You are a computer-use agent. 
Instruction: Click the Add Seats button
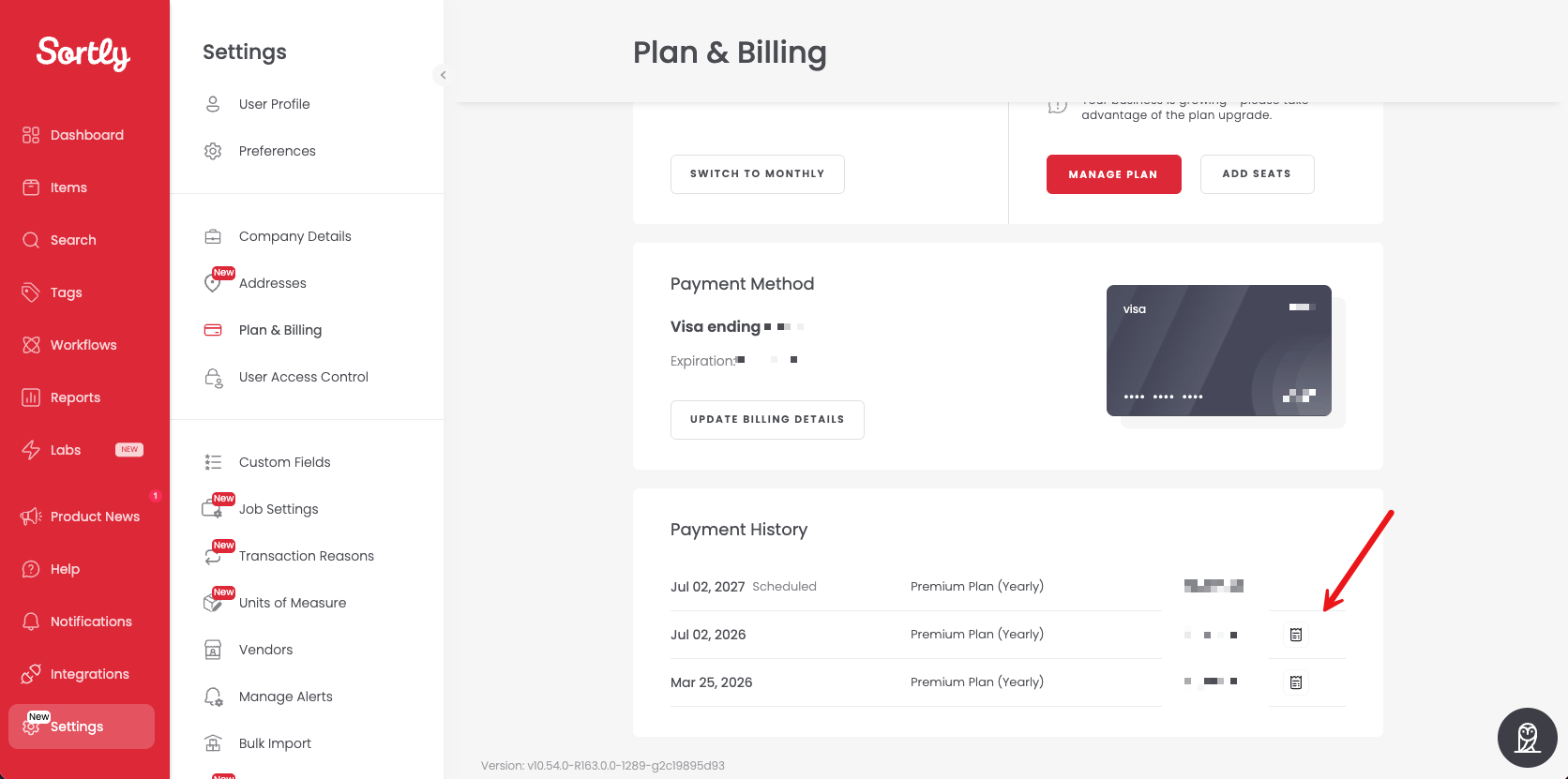[x=1257, y=174]
